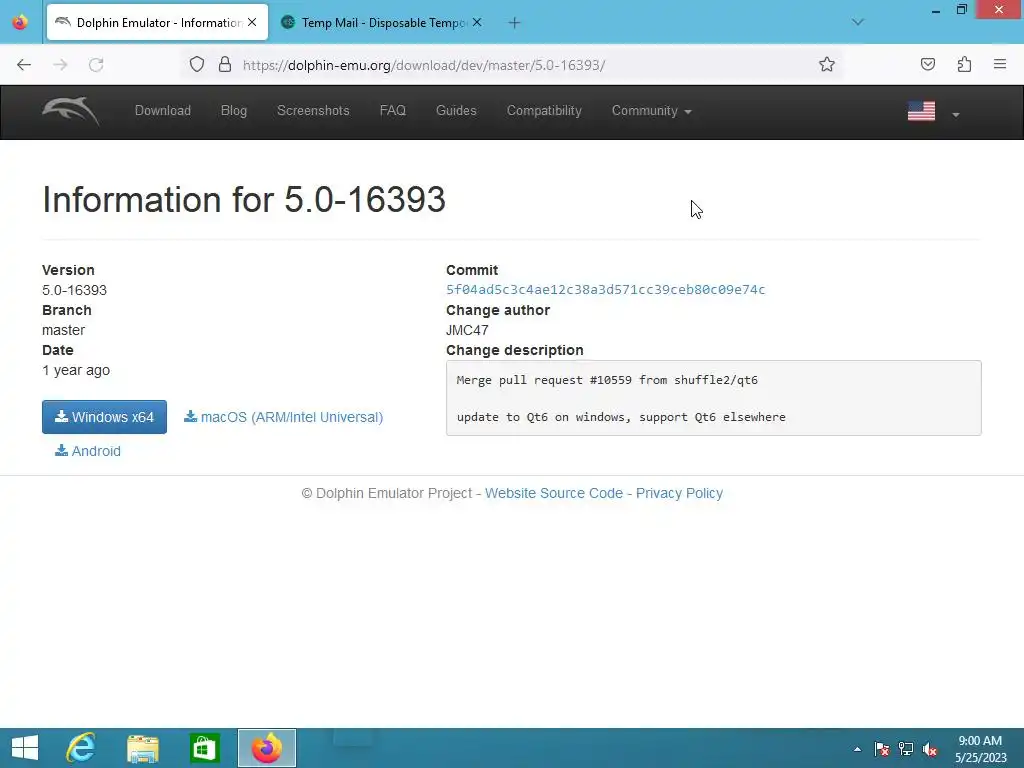Open the Compatibility nav item
Screen dimensions: 1024x768
pos(544,110)
